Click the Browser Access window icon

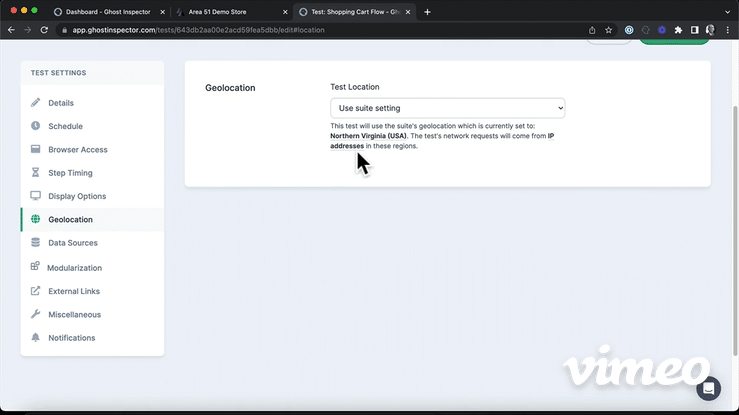(x=35, y=149)
